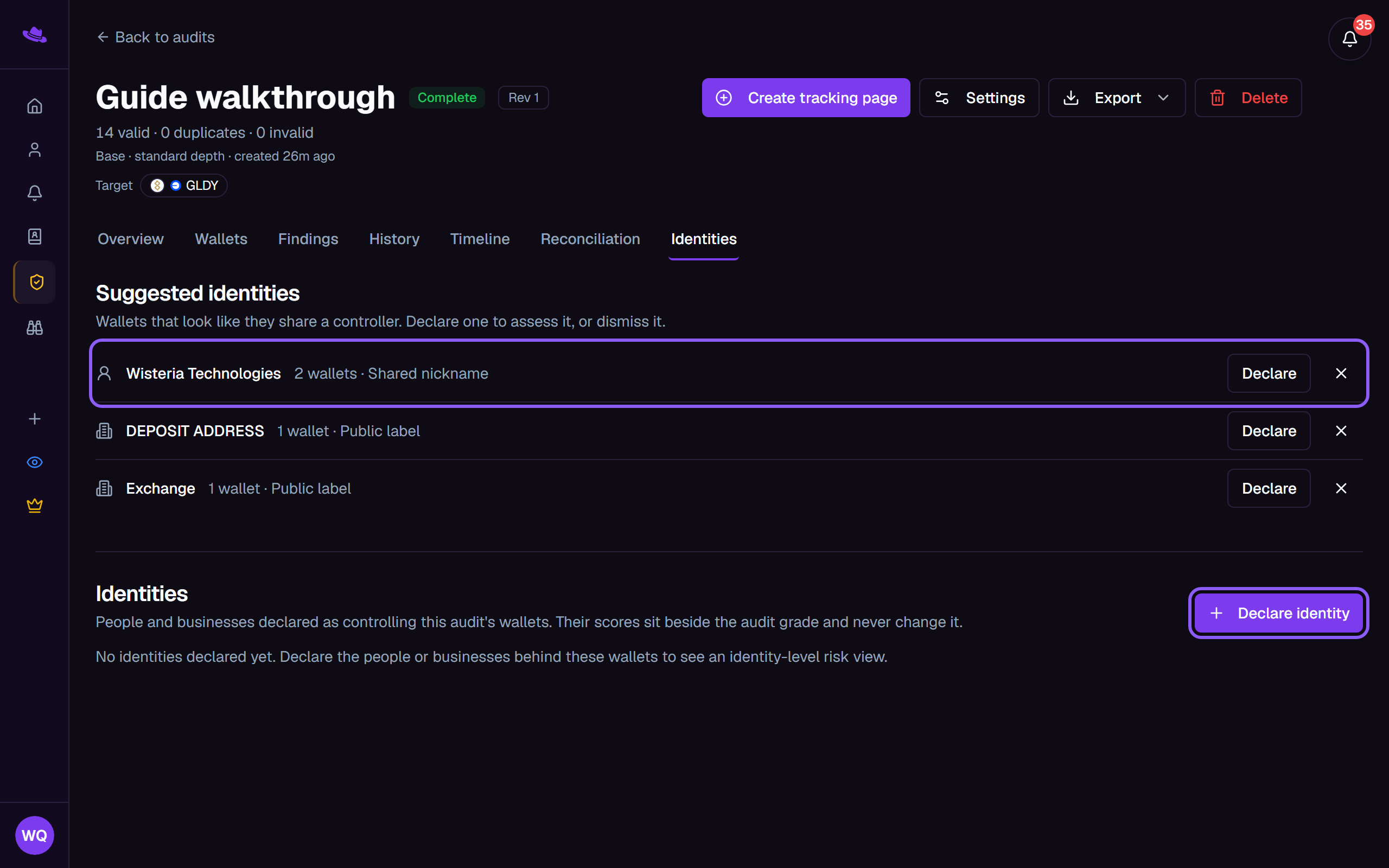Expand the Export dropdown
This screenshot has width=1389, height=868.
[1117, 98]
